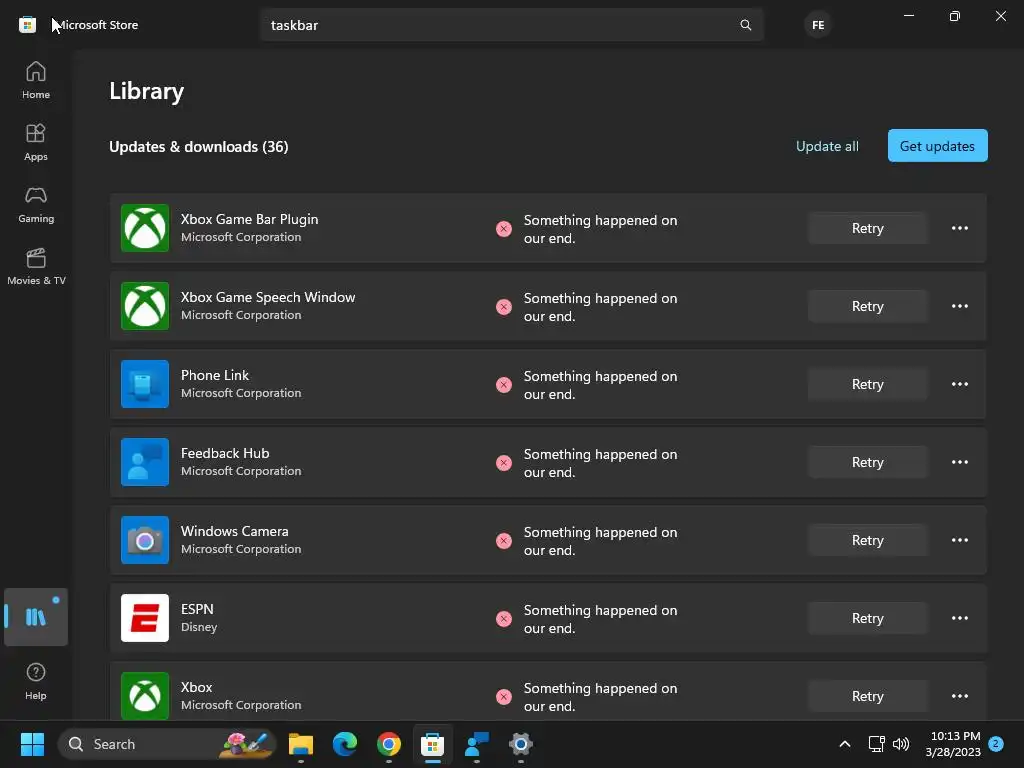1024x768 pixels.
Task: Retry the Phone Link update
Action: tap(867, 384)
